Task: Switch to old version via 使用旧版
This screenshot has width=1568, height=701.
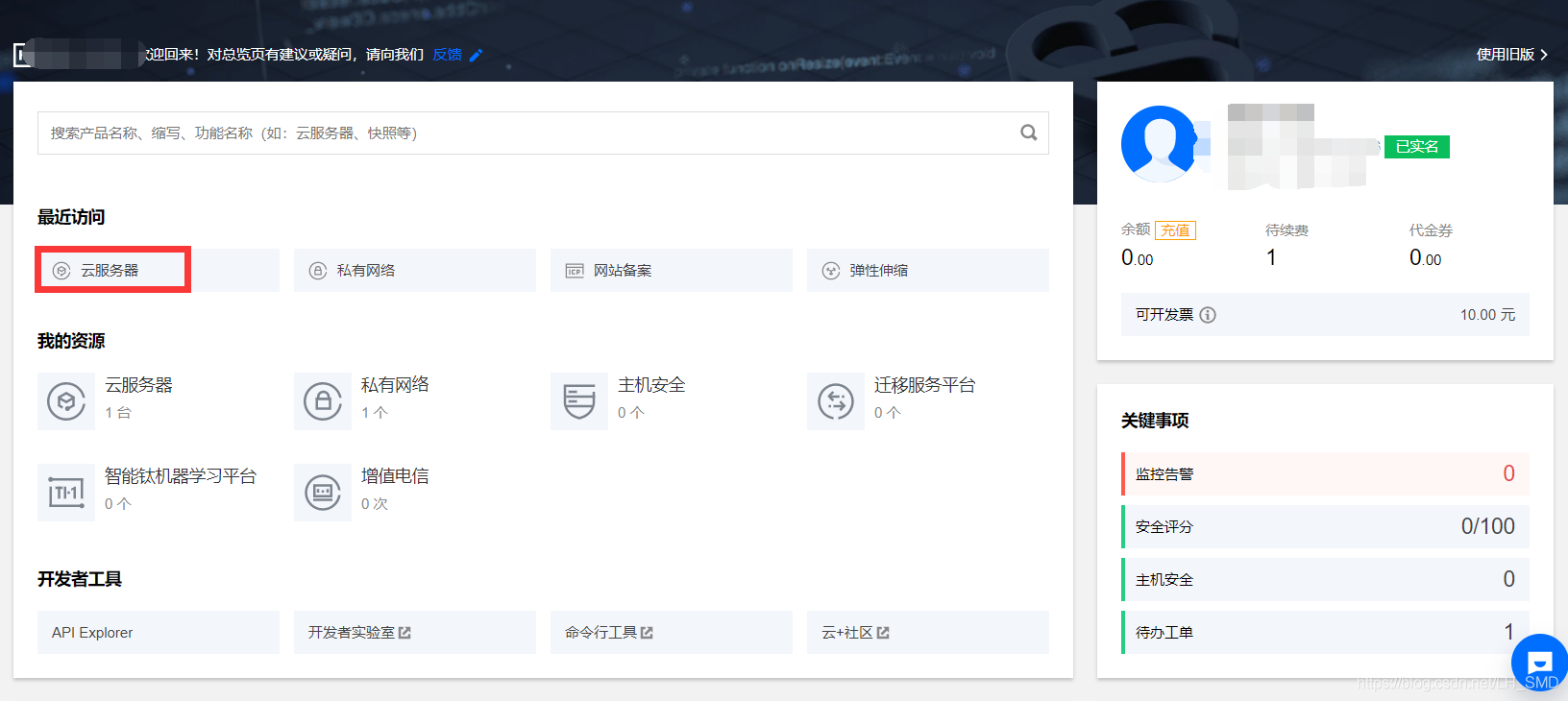Action: click(x=1510, y=55)
